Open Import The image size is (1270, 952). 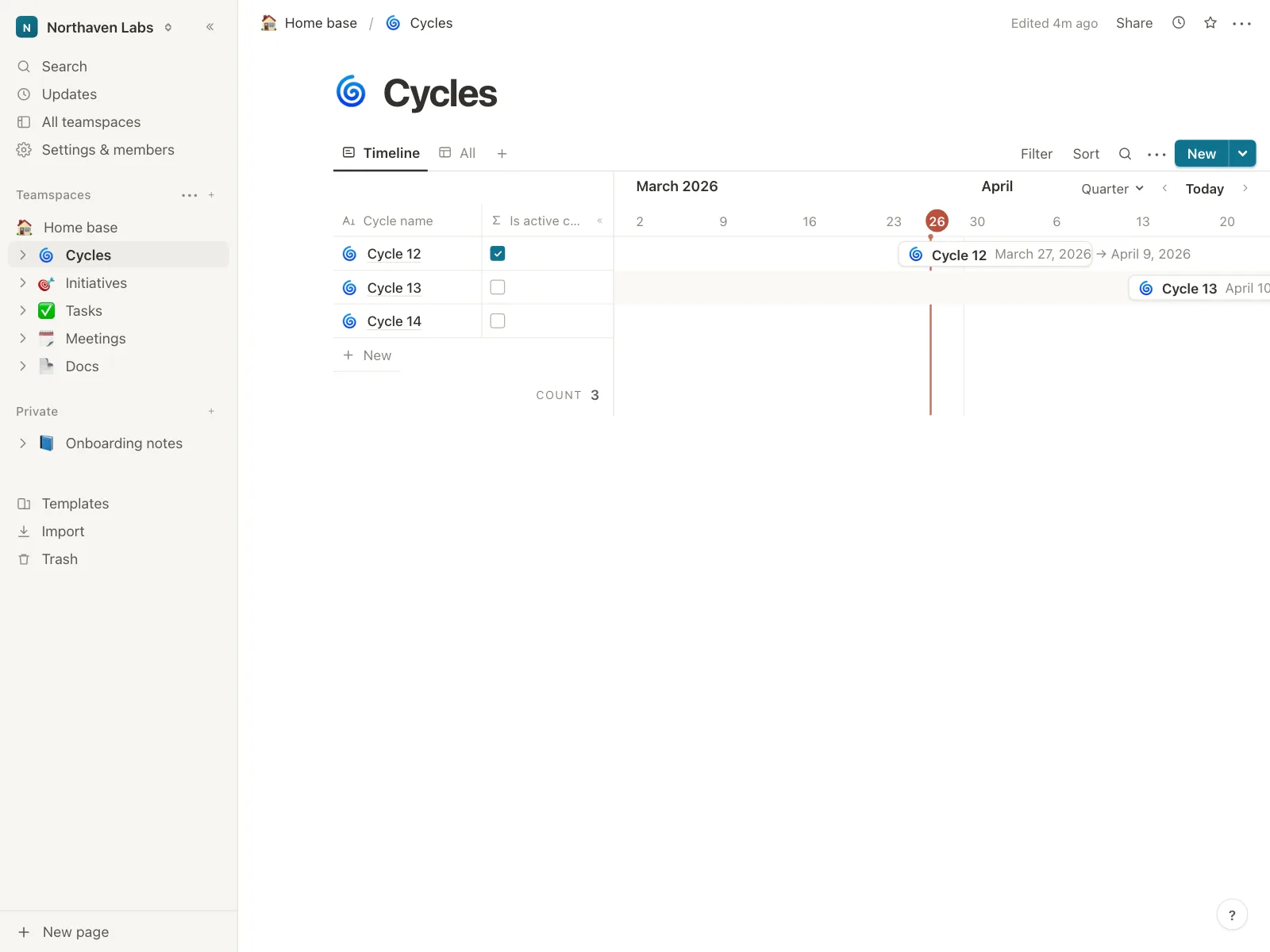[x=63, y=532]
